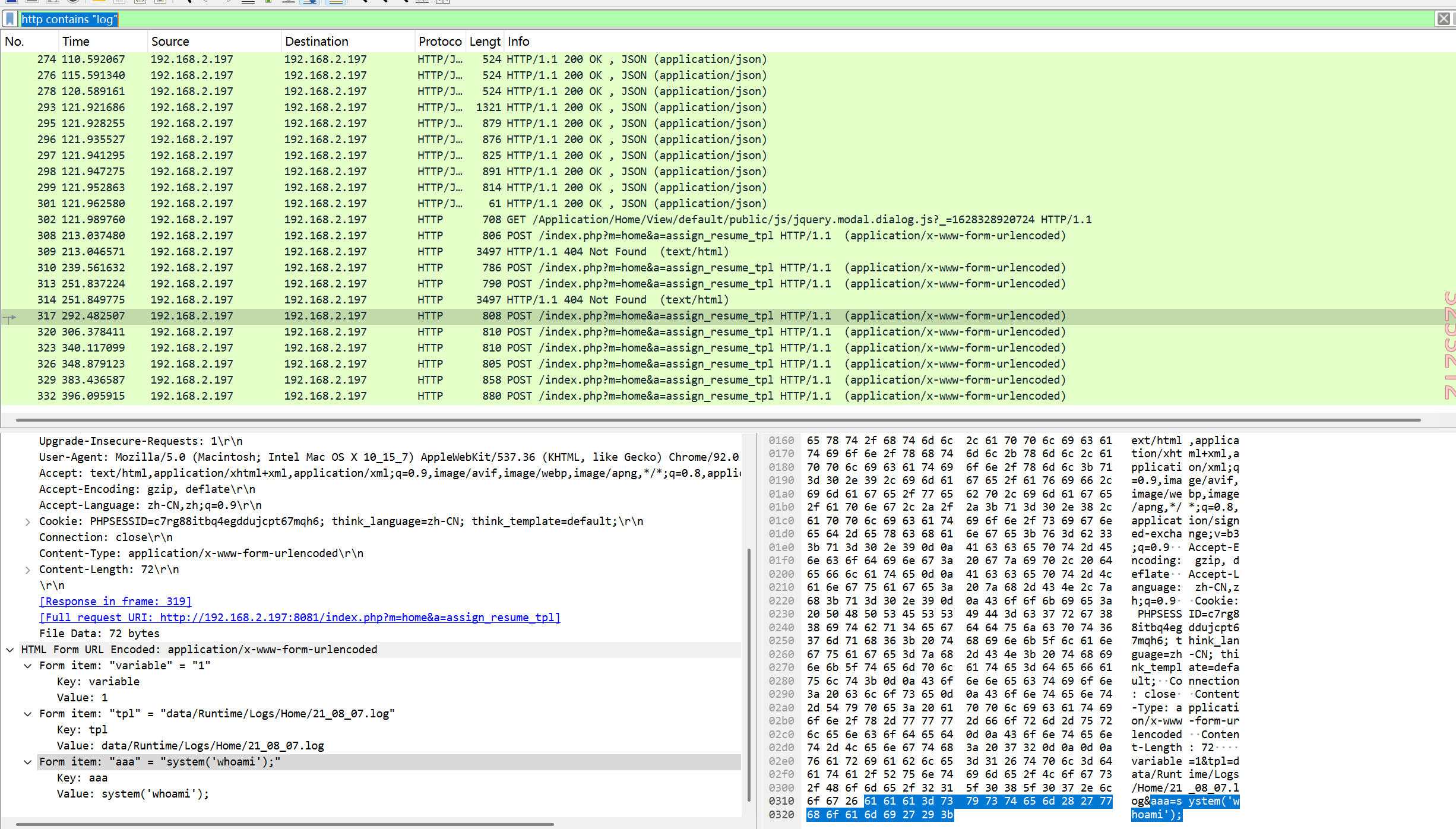Expand the Cookie header field
Screen dimensions: 1456x829
tap(27, 522)
